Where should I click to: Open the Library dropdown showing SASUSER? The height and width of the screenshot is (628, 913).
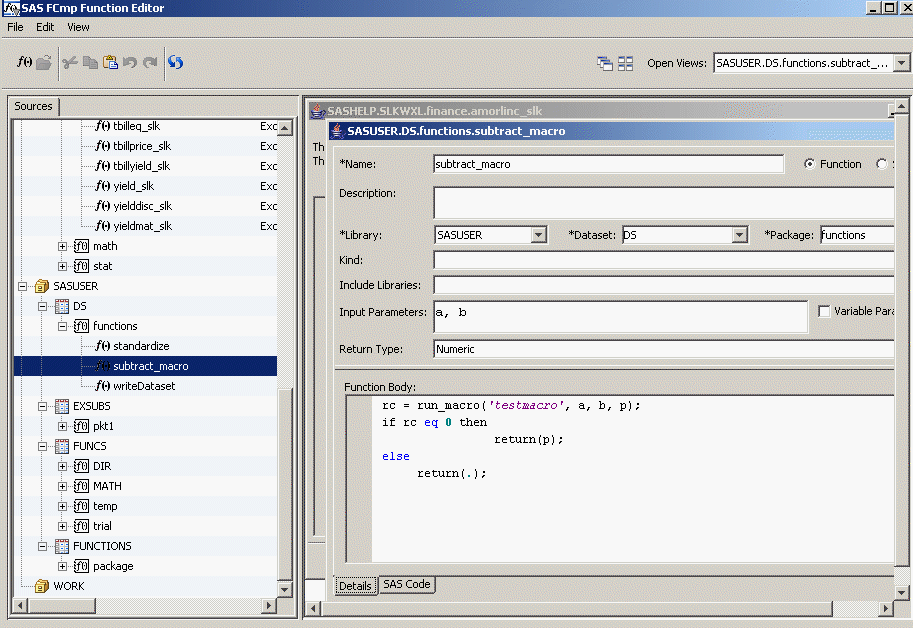(539, 235)
